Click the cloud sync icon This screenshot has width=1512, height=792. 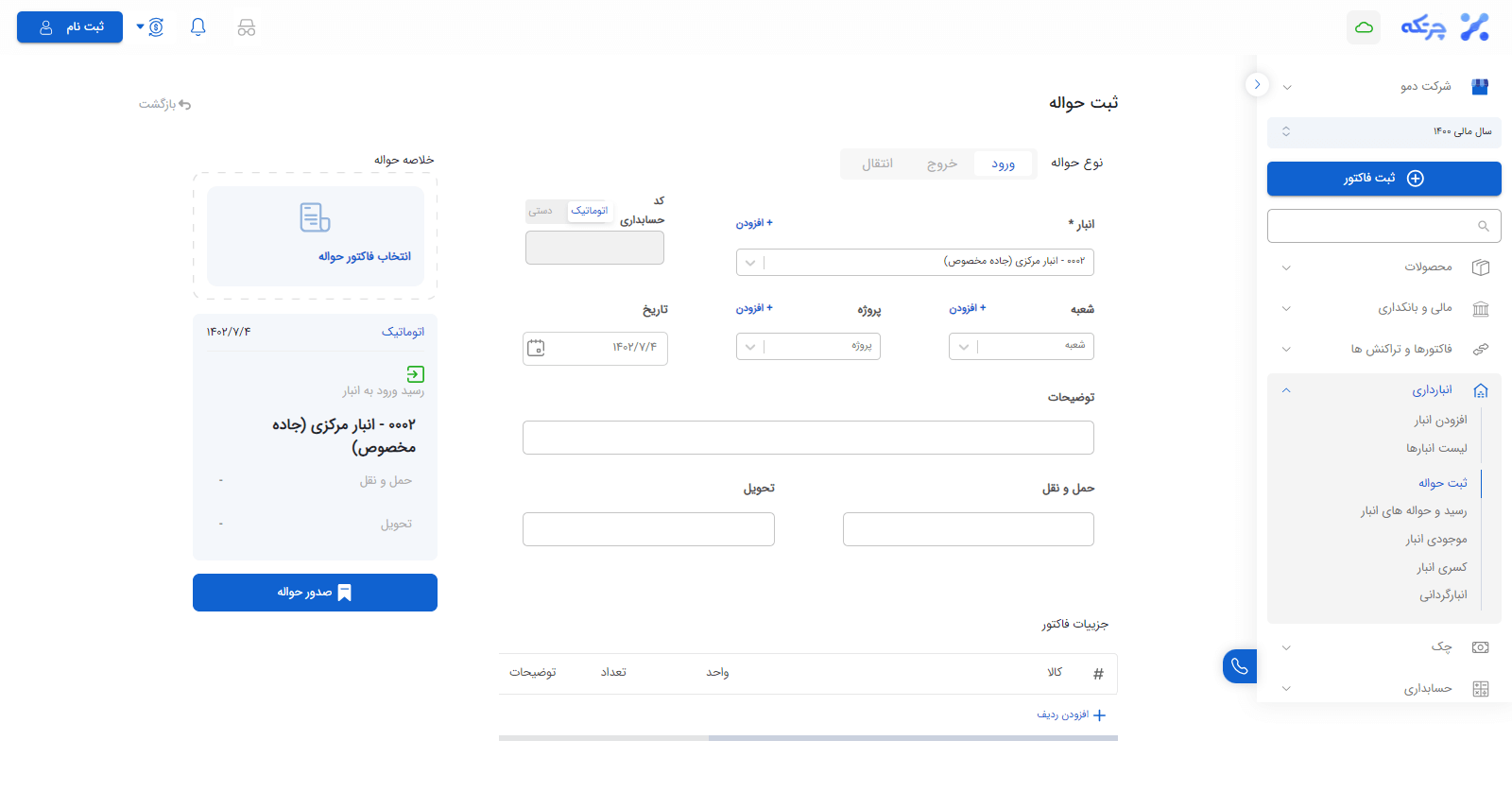[1364, 27]
